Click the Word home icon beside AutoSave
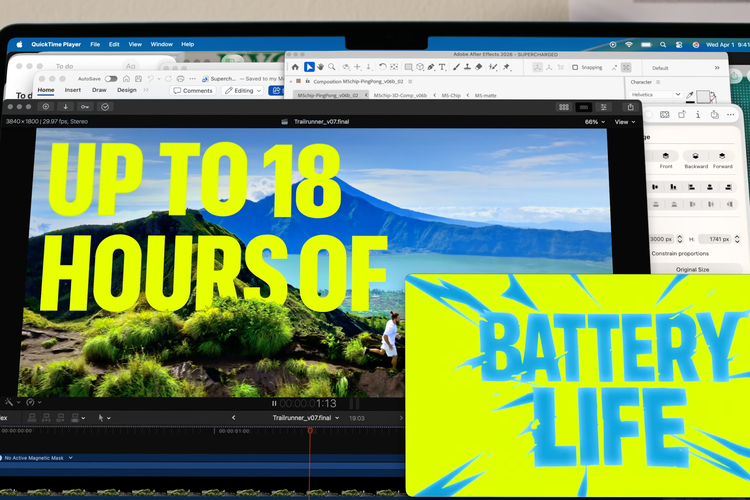Viewport: 750px width, 500px height. 126,78
